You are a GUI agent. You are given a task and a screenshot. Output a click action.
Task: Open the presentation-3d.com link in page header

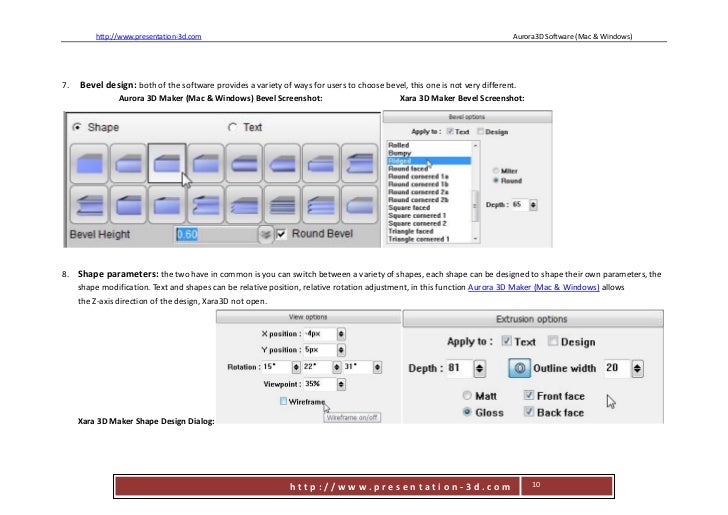coord(149,36)
